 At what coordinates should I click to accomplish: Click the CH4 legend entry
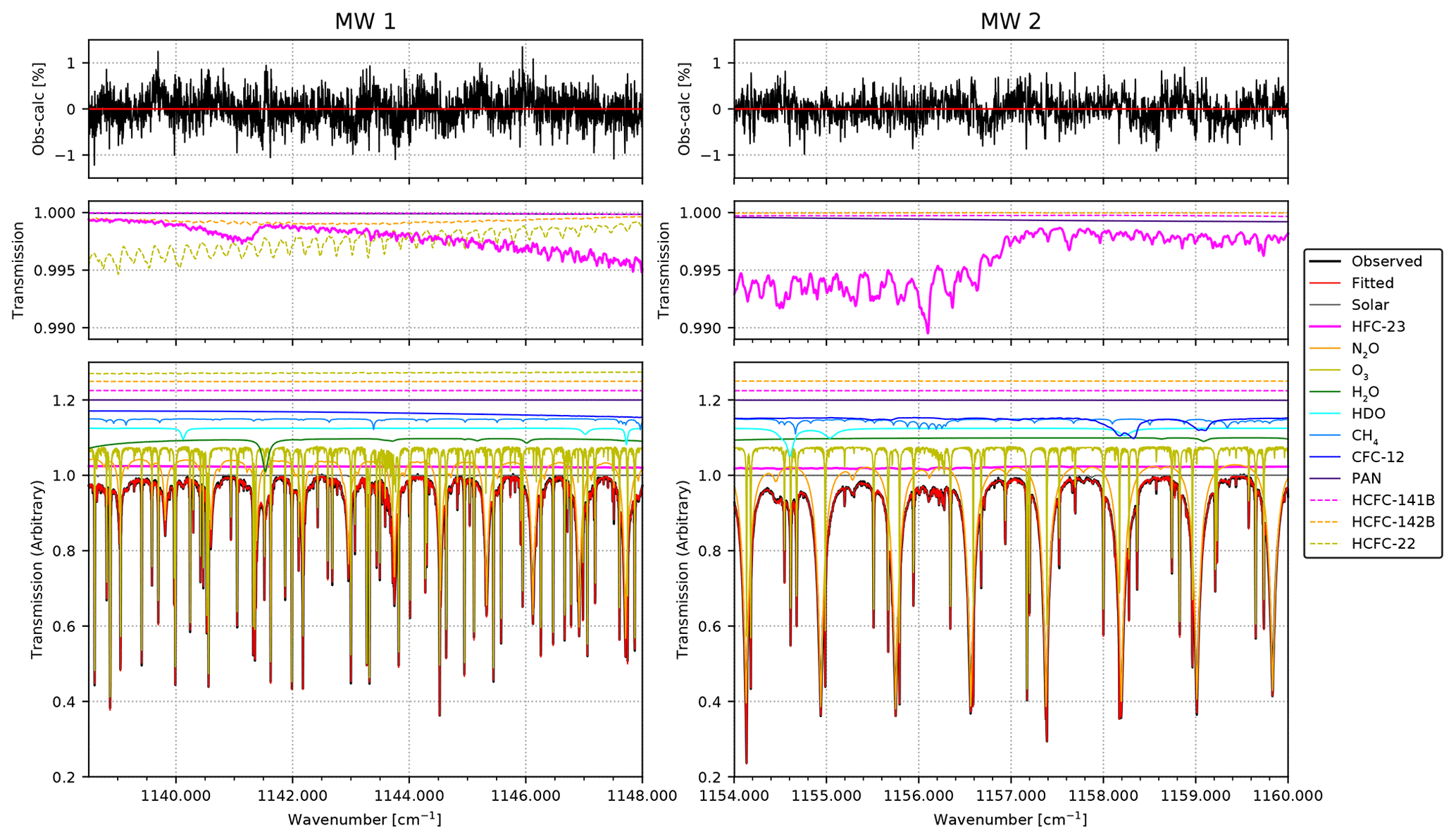[1364, 436]
